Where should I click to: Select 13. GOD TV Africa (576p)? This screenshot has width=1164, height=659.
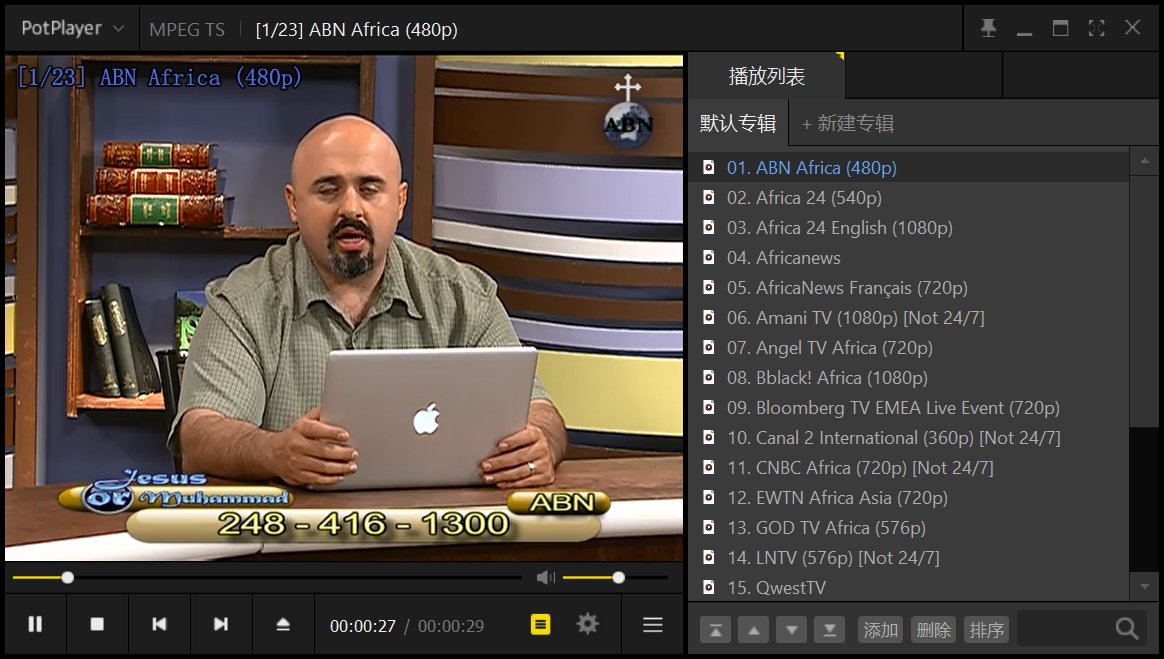click(909, 528)
